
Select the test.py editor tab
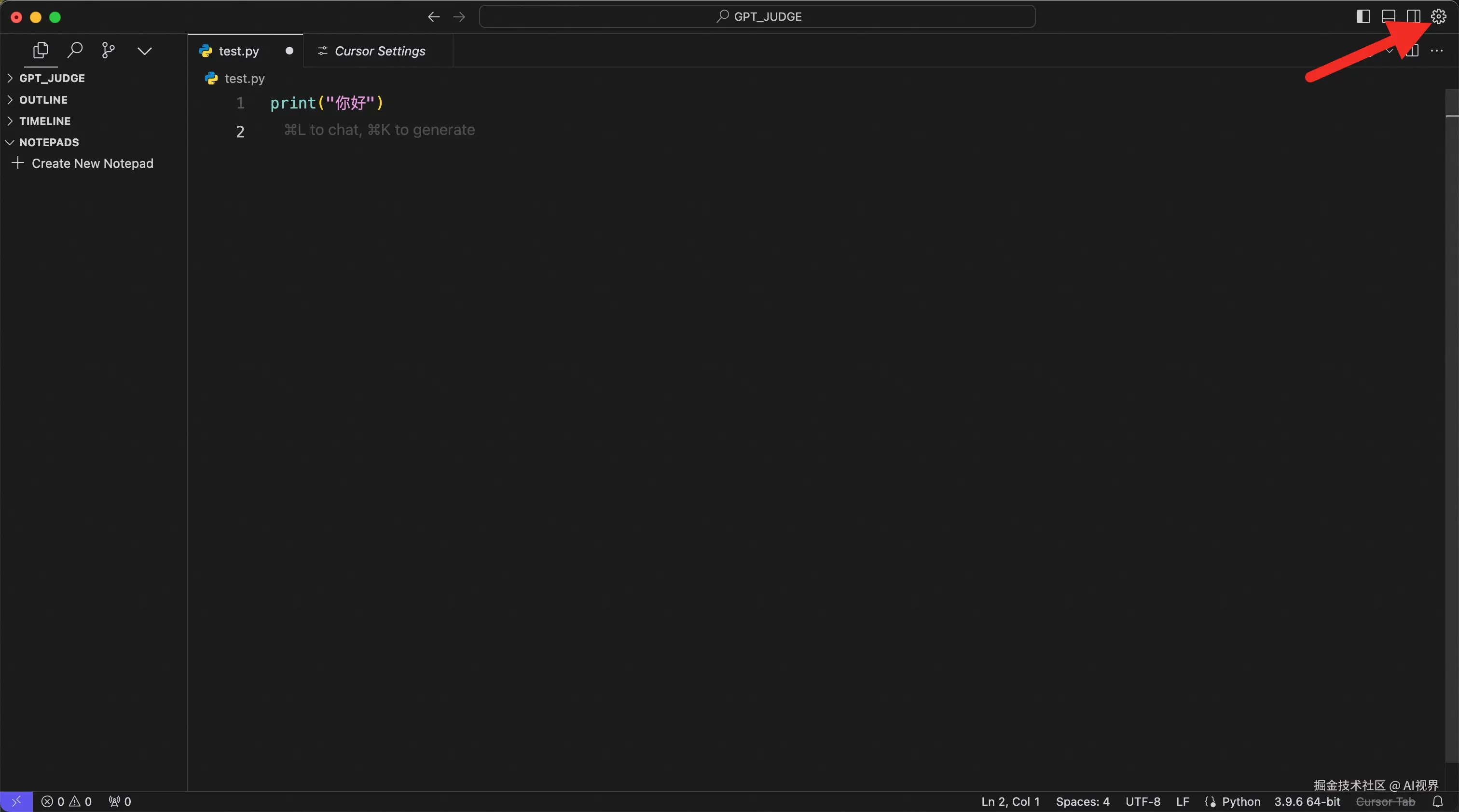[x=238, y=51]
